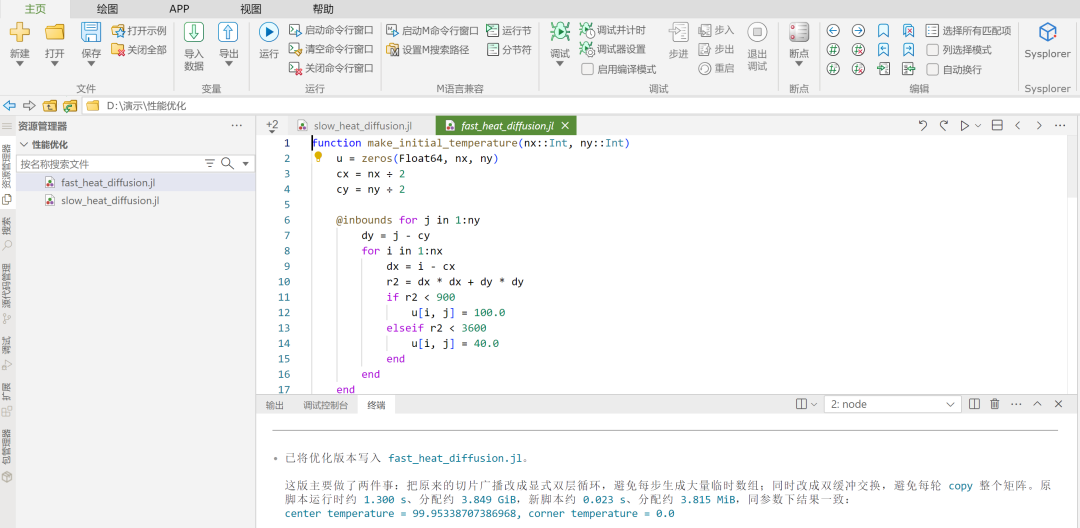Collapse the 性能优化 folder tree
Screen dimensions: 1080x528
coord(24,145)
